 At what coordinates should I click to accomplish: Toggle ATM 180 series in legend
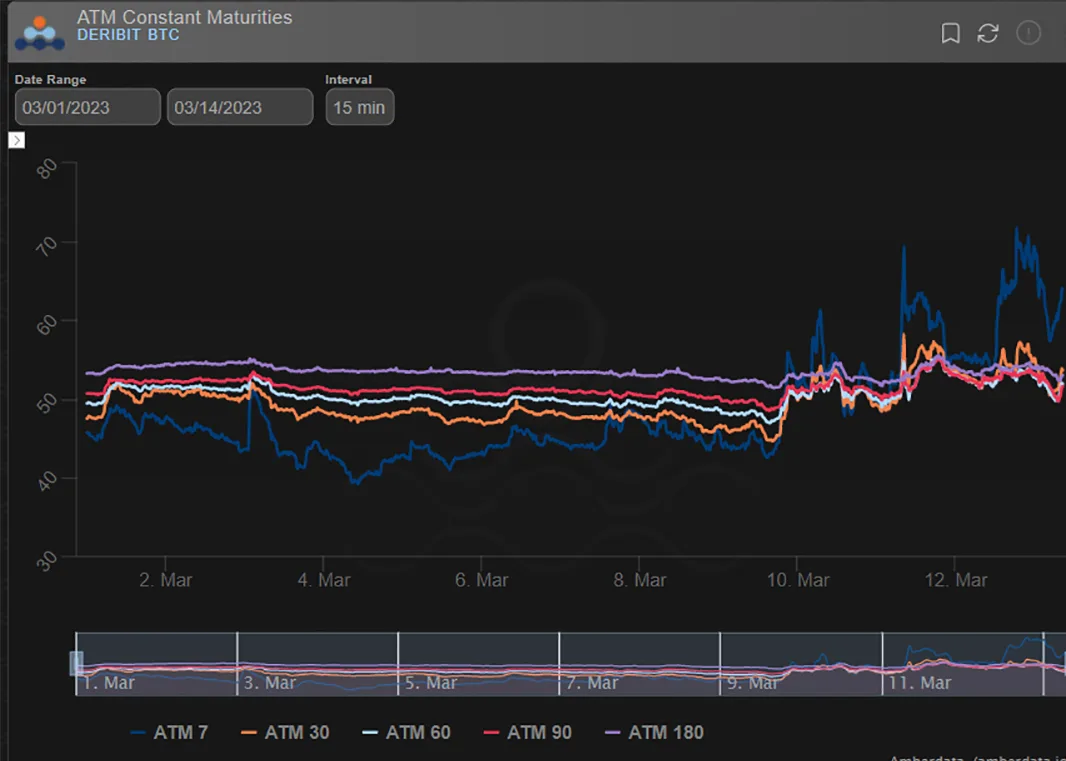click(654, 732)
